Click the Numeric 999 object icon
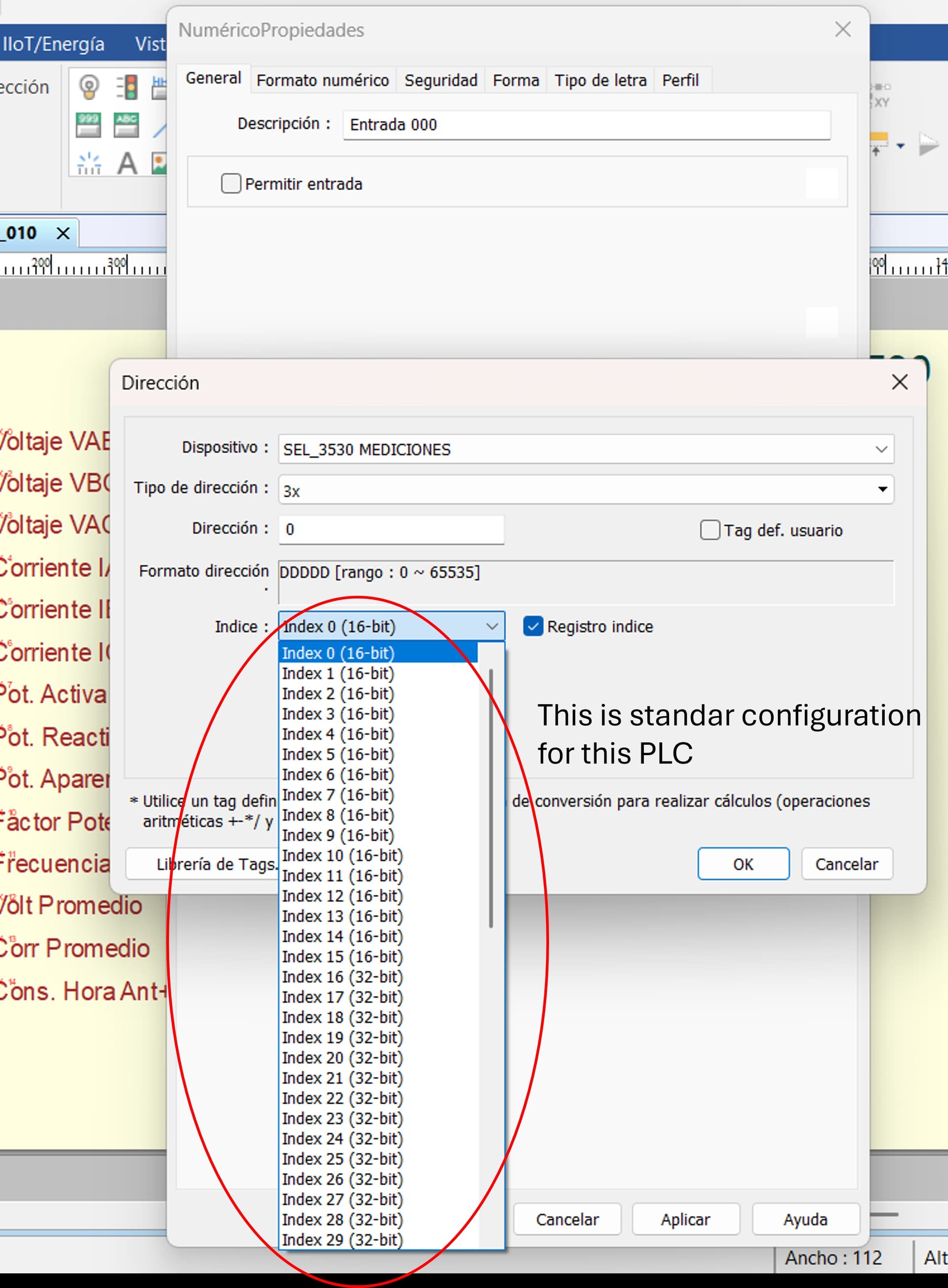The height and width of the screenshot is (1288, 948). pos(88,125)
